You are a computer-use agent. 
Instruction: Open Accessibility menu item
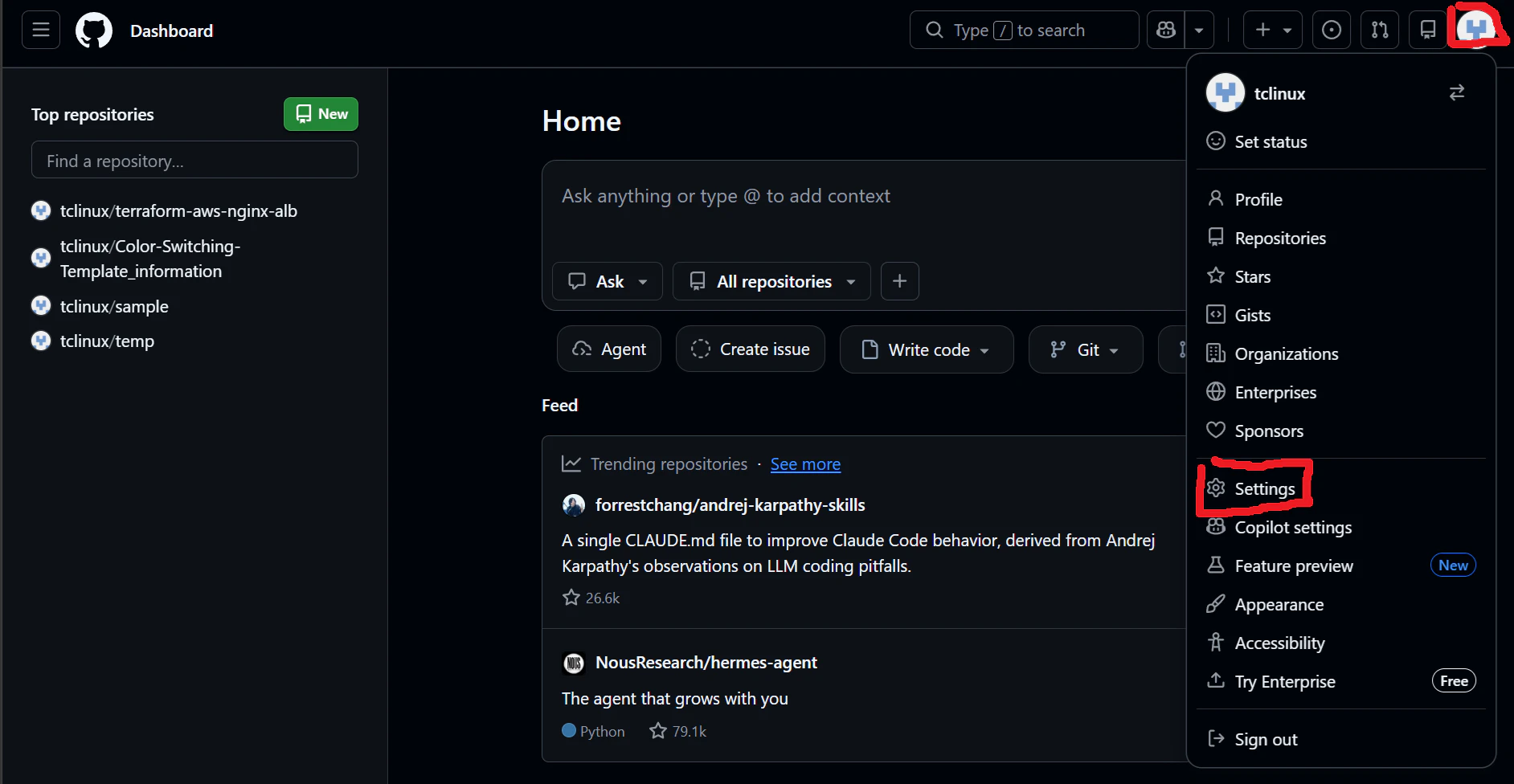(x=1340, y=643)
